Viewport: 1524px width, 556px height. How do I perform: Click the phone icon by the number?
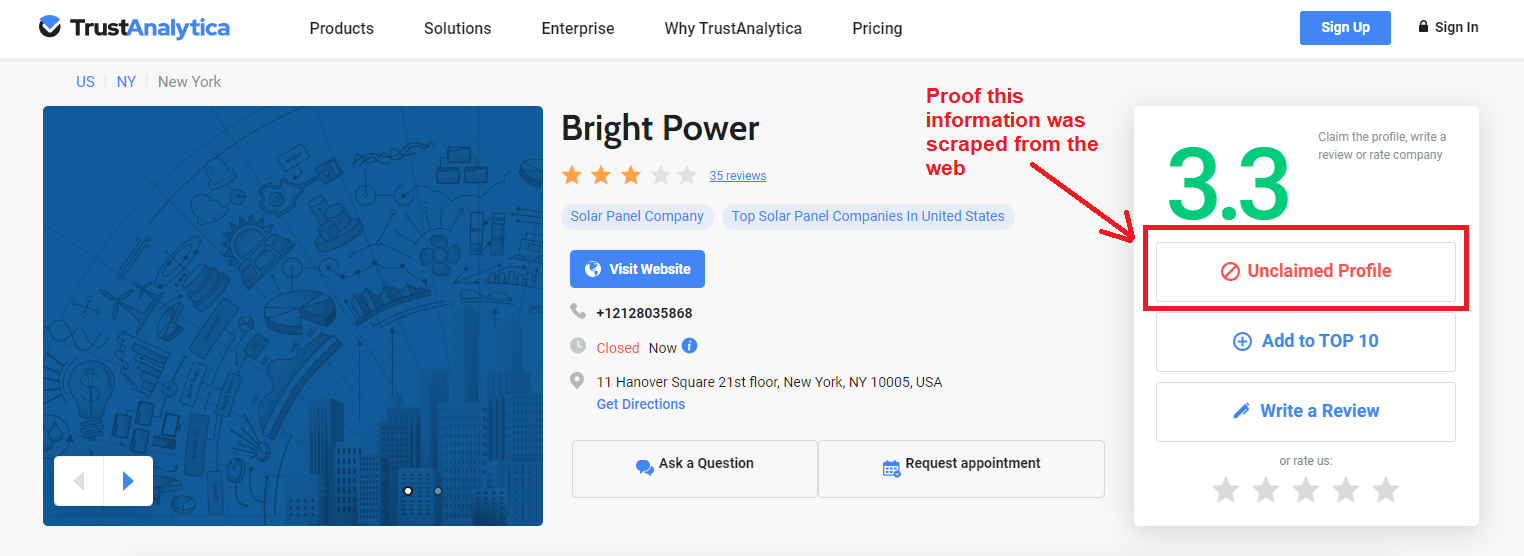(578, 311)
